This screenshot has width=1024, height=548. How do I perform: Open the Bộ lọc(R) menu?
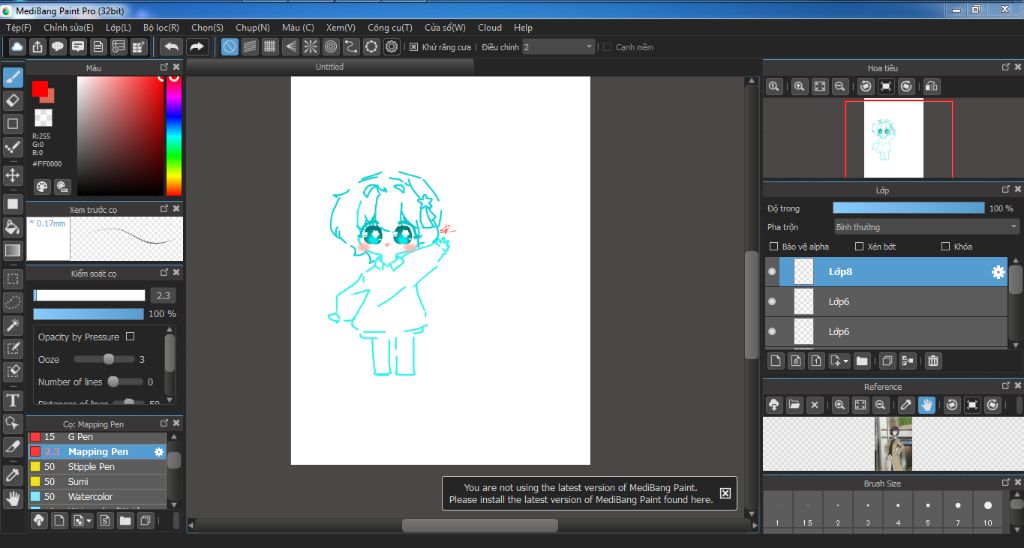161,27
